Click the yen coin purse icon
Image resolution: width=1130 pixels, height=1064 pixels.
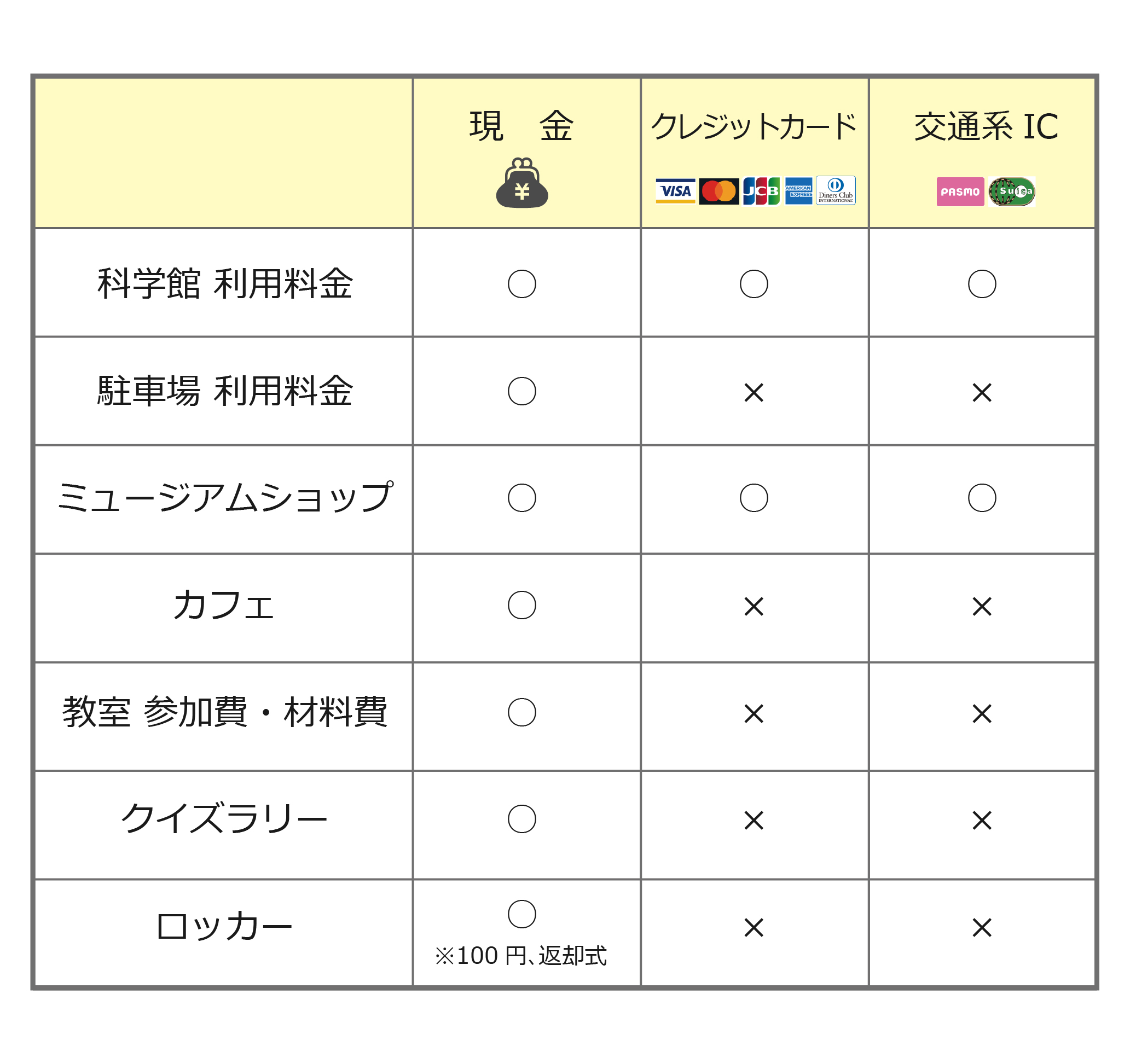[522, 183]
